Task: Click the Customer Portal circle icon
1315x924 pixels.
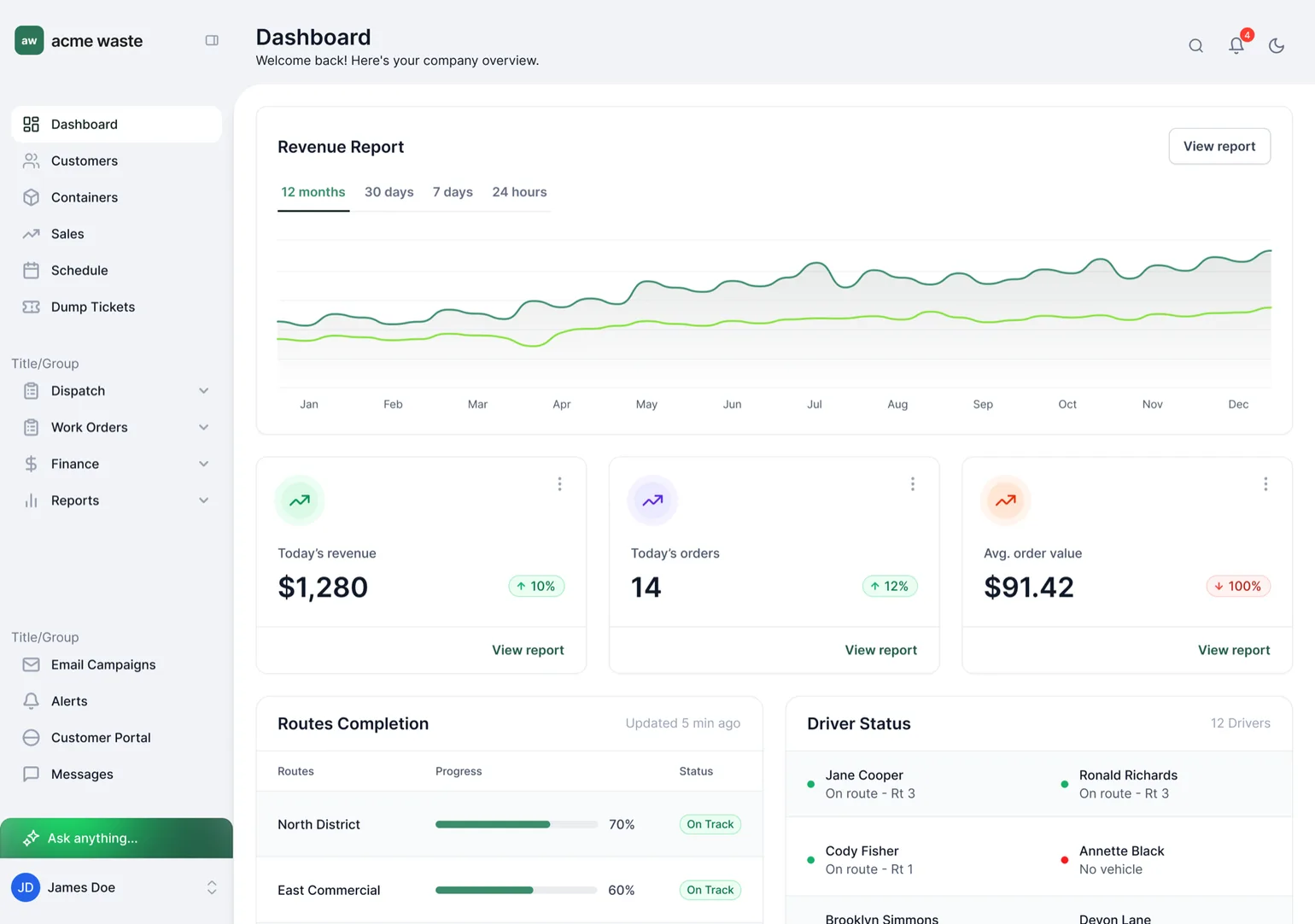Action: [32, 738]
